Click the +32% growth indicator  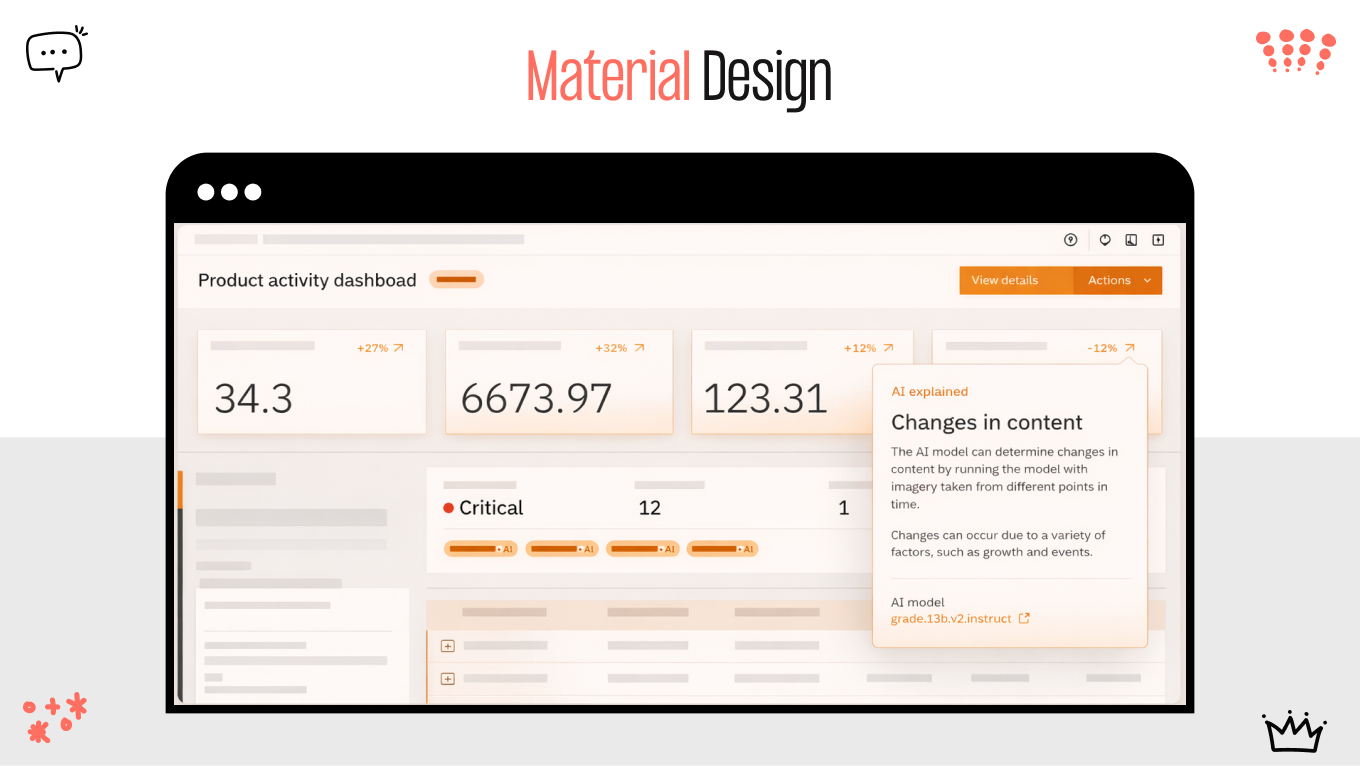coord(619,348)
